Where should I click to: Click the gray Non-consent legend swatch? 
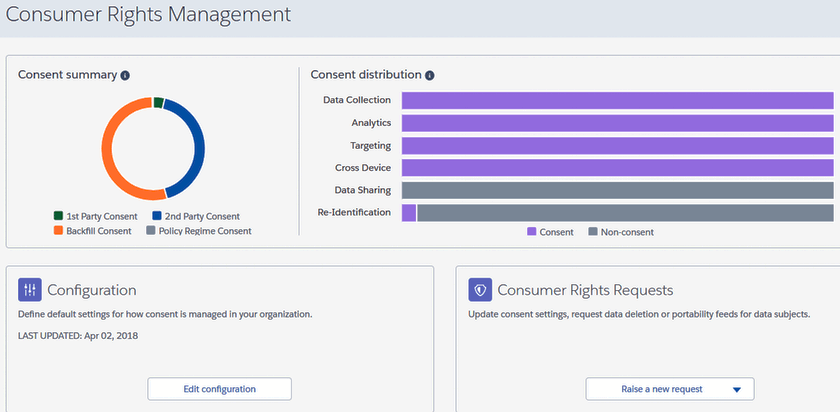pyautogui.click(x=593, y=232)
